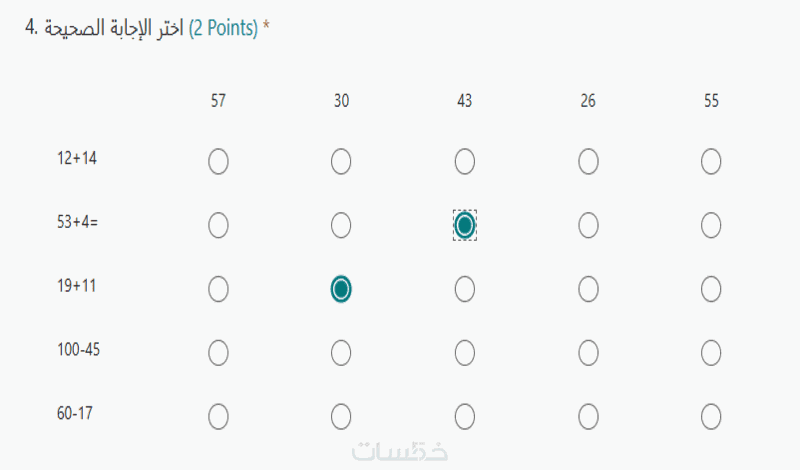Pick 43 for the 60-17 row
This screenshot has width=800, height=470.
point(464,415)
